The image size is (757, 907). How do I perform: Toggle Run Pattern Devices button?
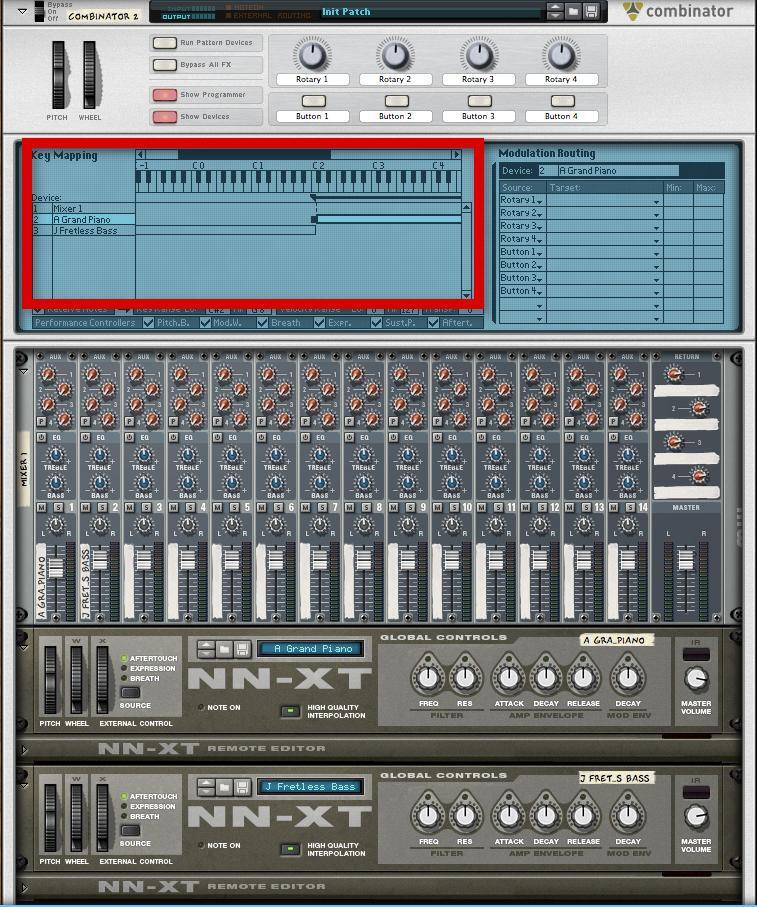tap(165, 43)
